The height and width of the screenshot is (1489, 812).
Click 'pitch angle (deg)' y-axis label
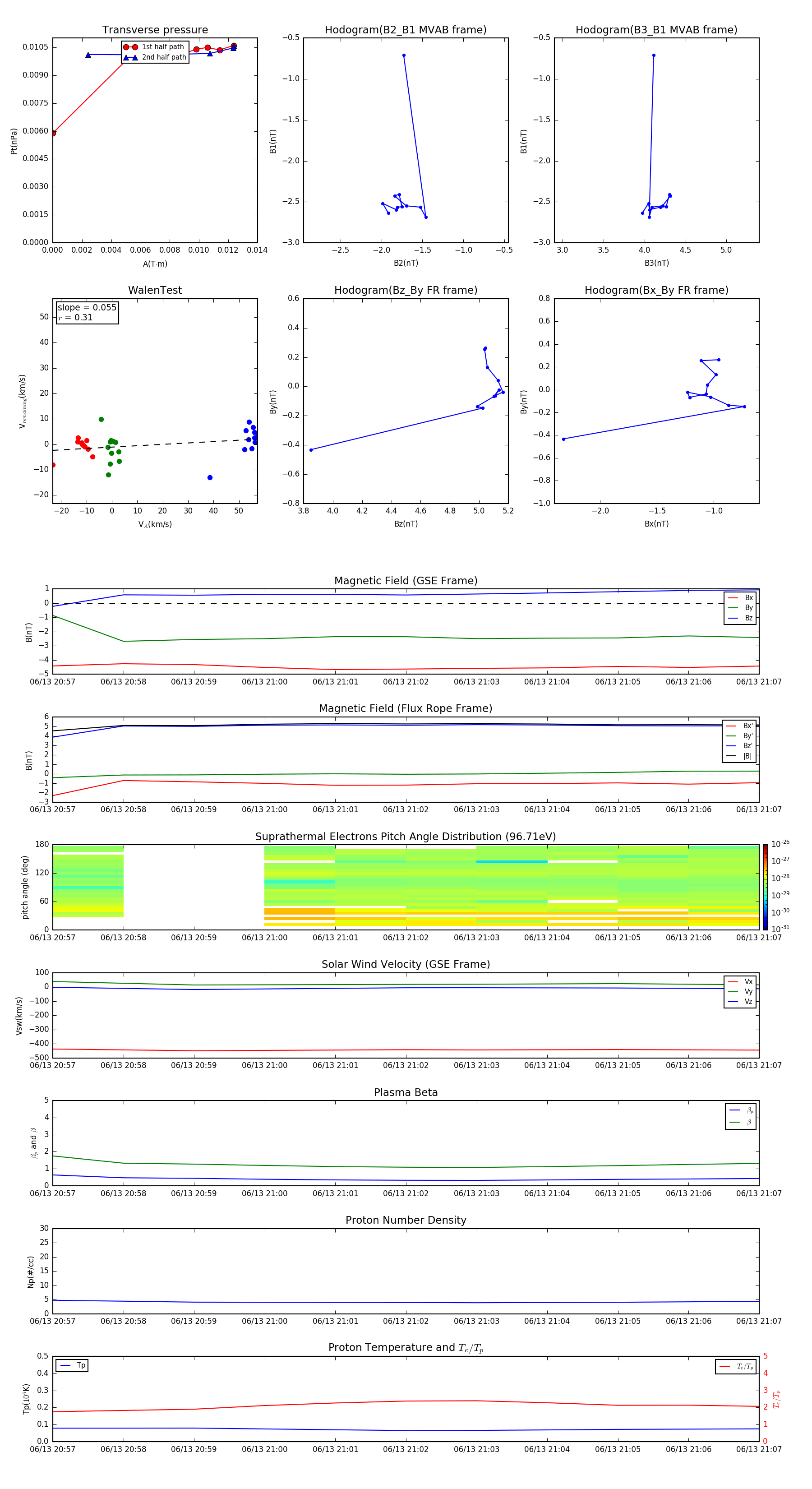tap(25, 887)
